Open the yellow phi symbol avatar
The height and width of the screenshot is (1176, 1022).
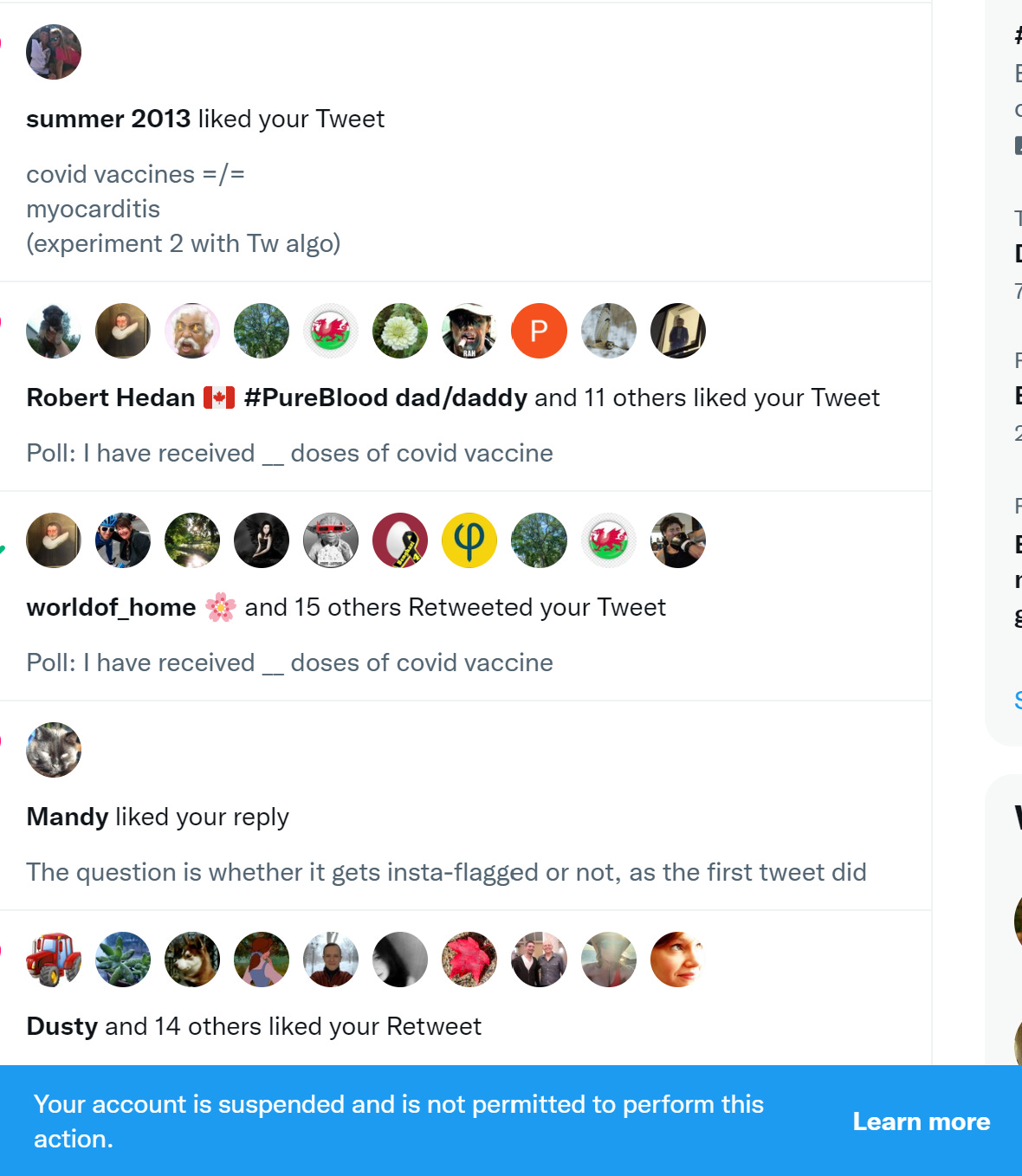469,540
